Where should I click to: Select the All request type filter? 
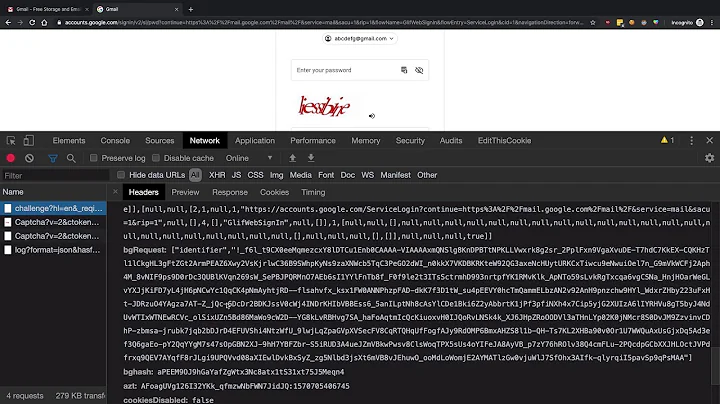195,175
